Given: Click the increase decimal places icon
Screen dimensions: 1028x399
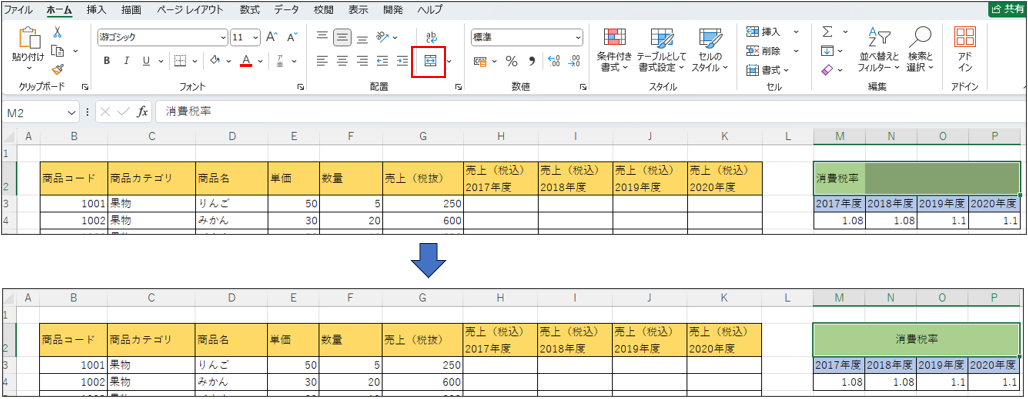Looking at the screenshot, I should click(554, 62).
